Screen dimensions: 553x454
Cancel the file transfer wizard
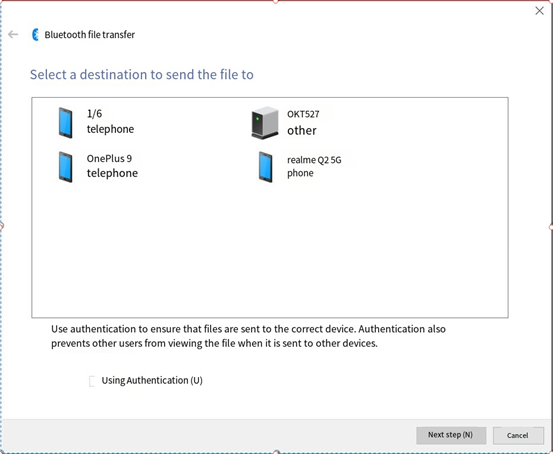[x=518, y=435]
